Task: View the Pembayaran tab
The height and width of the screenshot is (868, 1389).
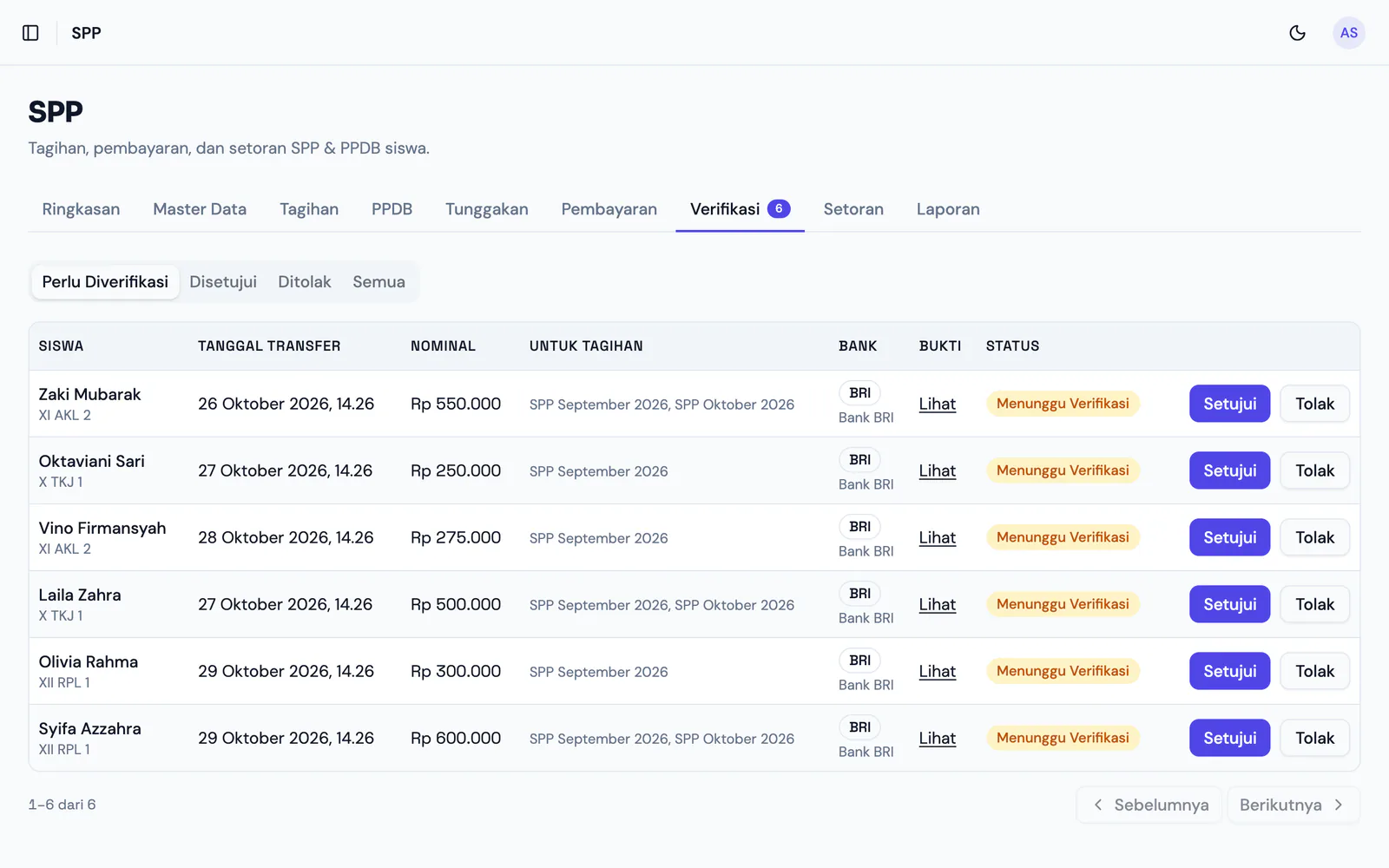Action: [609, 209]
